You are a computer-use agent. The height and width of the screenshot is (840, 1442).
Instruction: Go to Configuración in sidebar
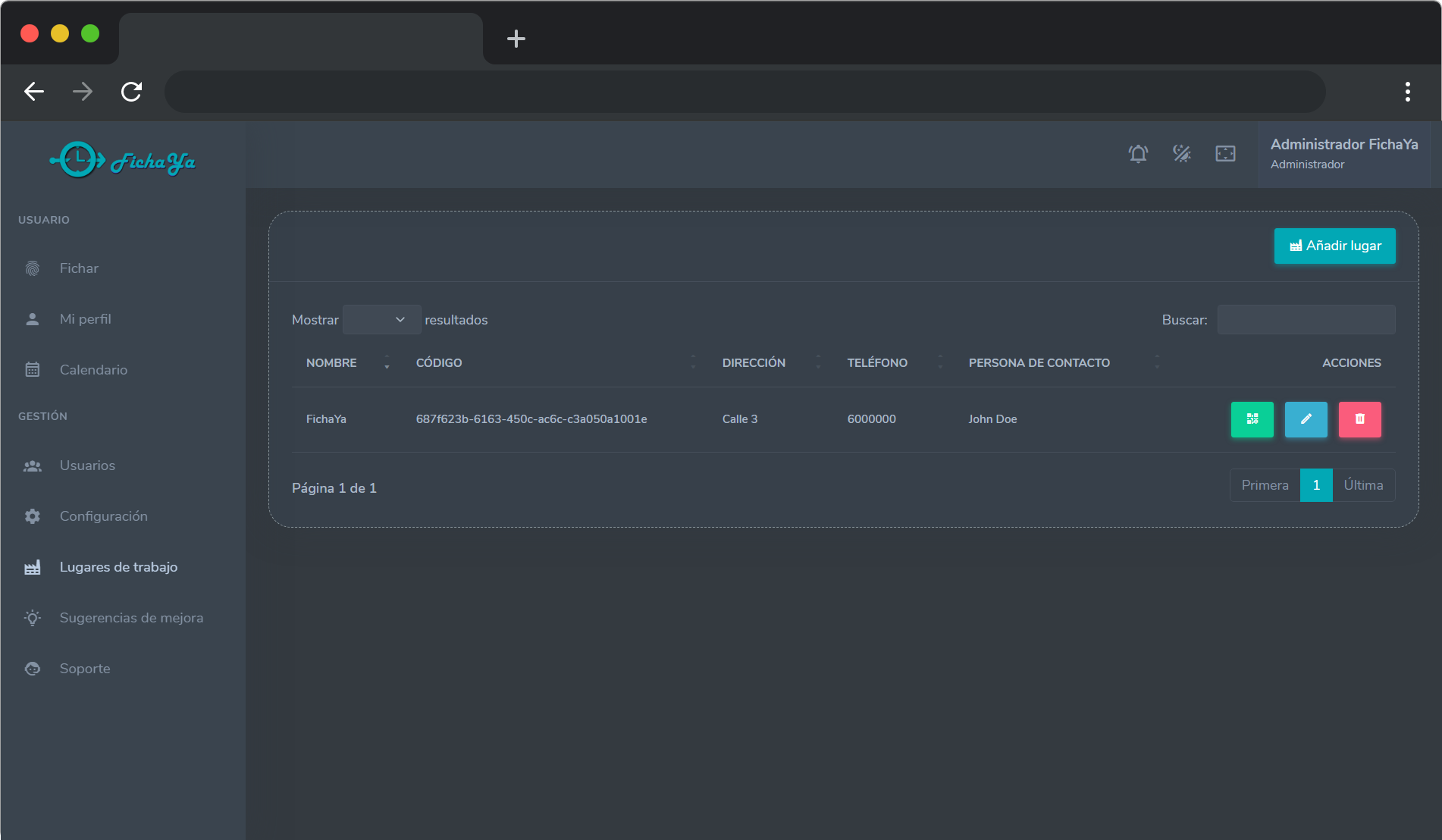coord(103,516)
